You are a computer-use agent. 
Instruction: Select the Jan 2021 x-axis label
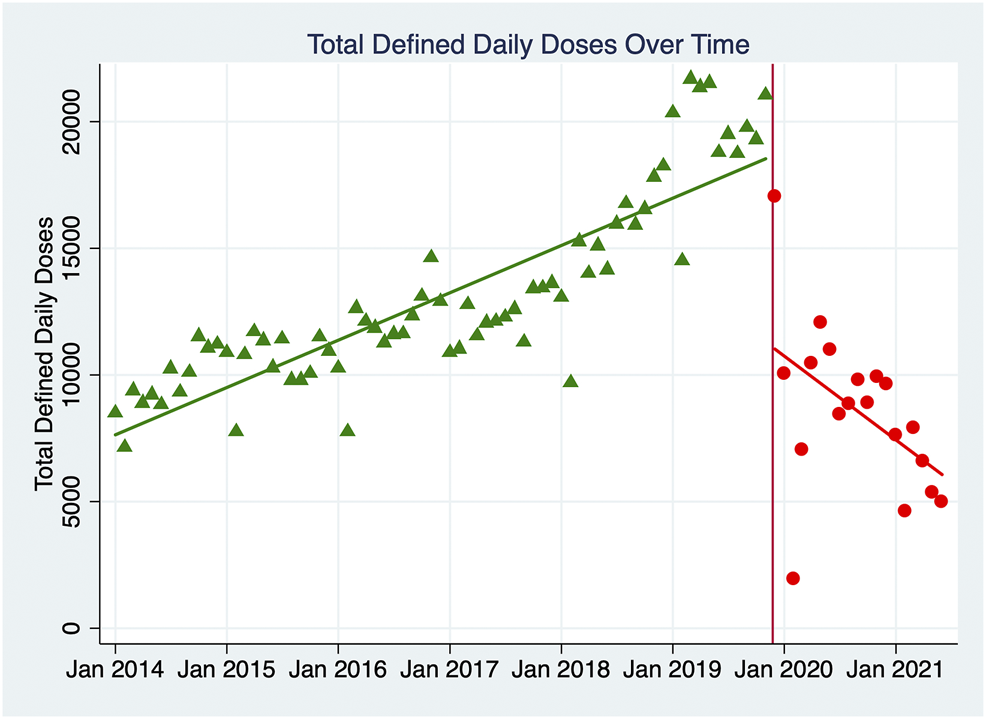pyautogui.click(x=896, y=667)
